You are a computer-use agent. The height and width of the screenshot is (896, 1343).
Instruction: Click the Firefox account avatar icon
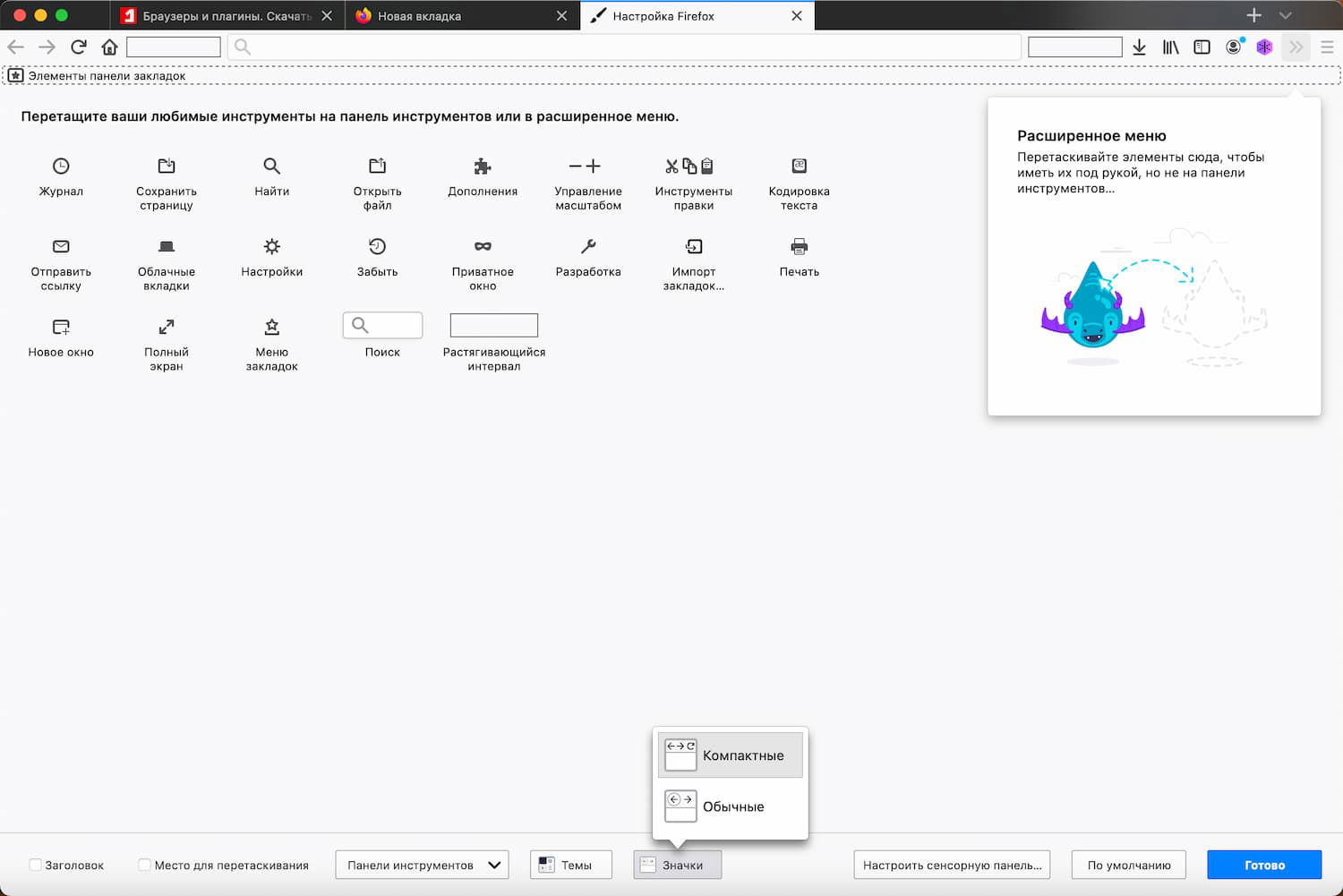[1234, 47]
